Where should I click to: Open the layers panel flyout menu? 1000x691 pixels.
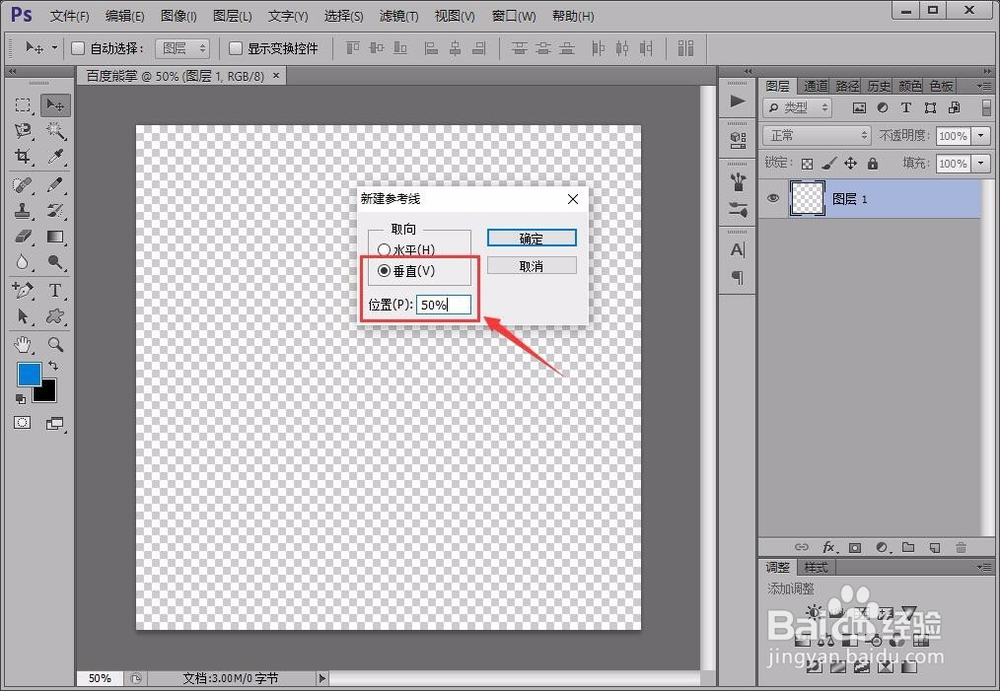pos(984,85)
